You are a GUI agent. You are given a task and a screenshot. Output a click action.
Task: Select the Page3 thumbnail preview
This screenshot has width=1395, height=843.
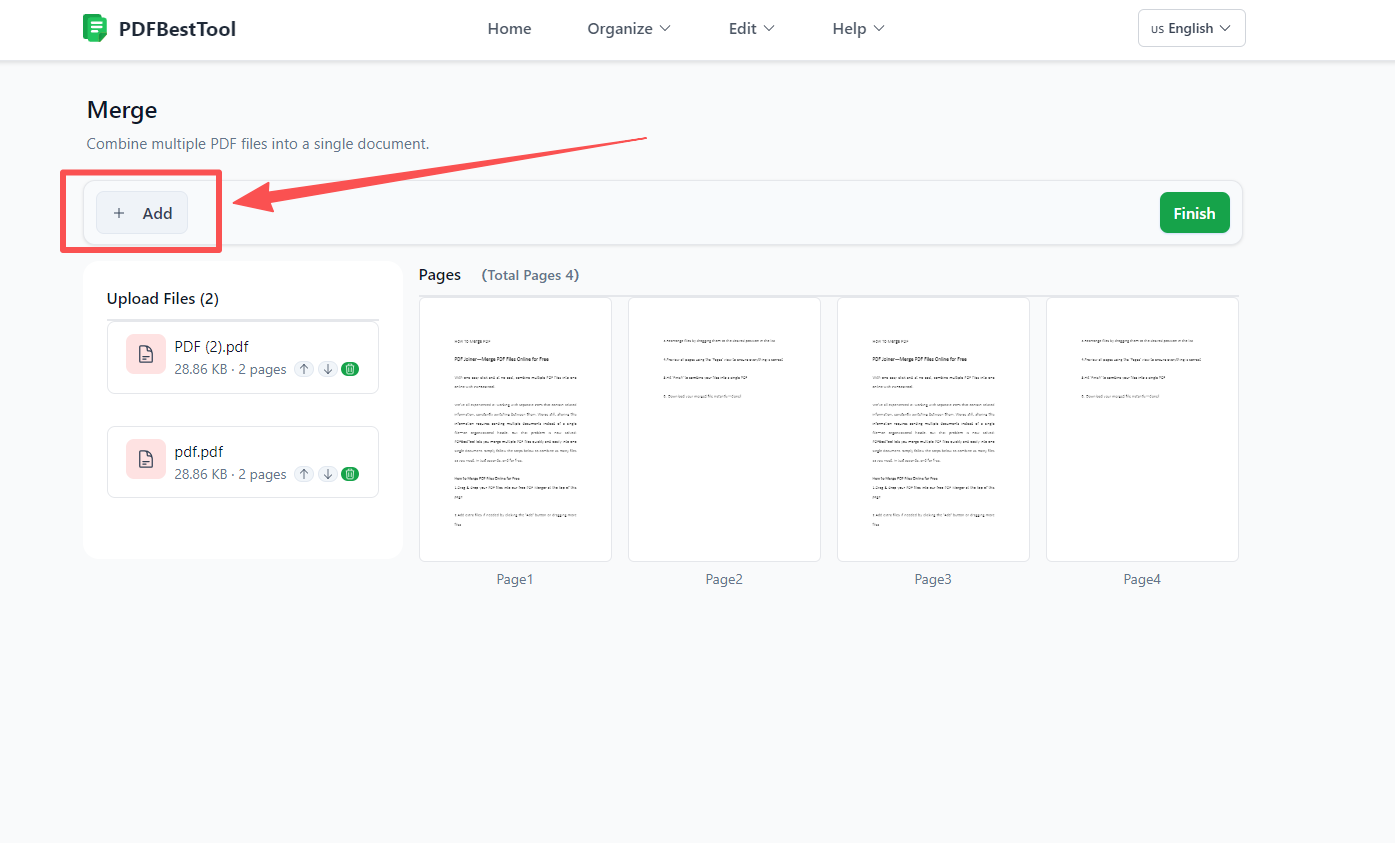click(933, 429)
